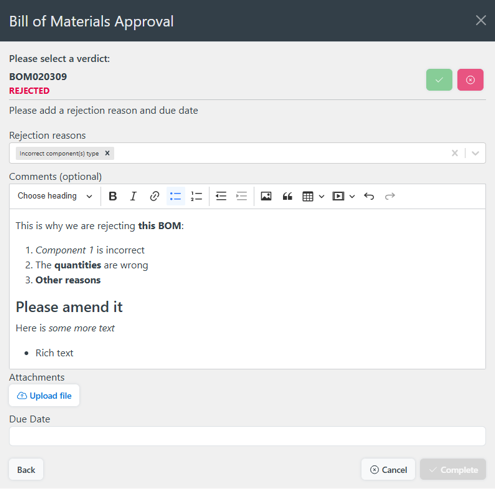Expand the Choose heading dropdown
The image size is (495, 489).
[55, 196]
